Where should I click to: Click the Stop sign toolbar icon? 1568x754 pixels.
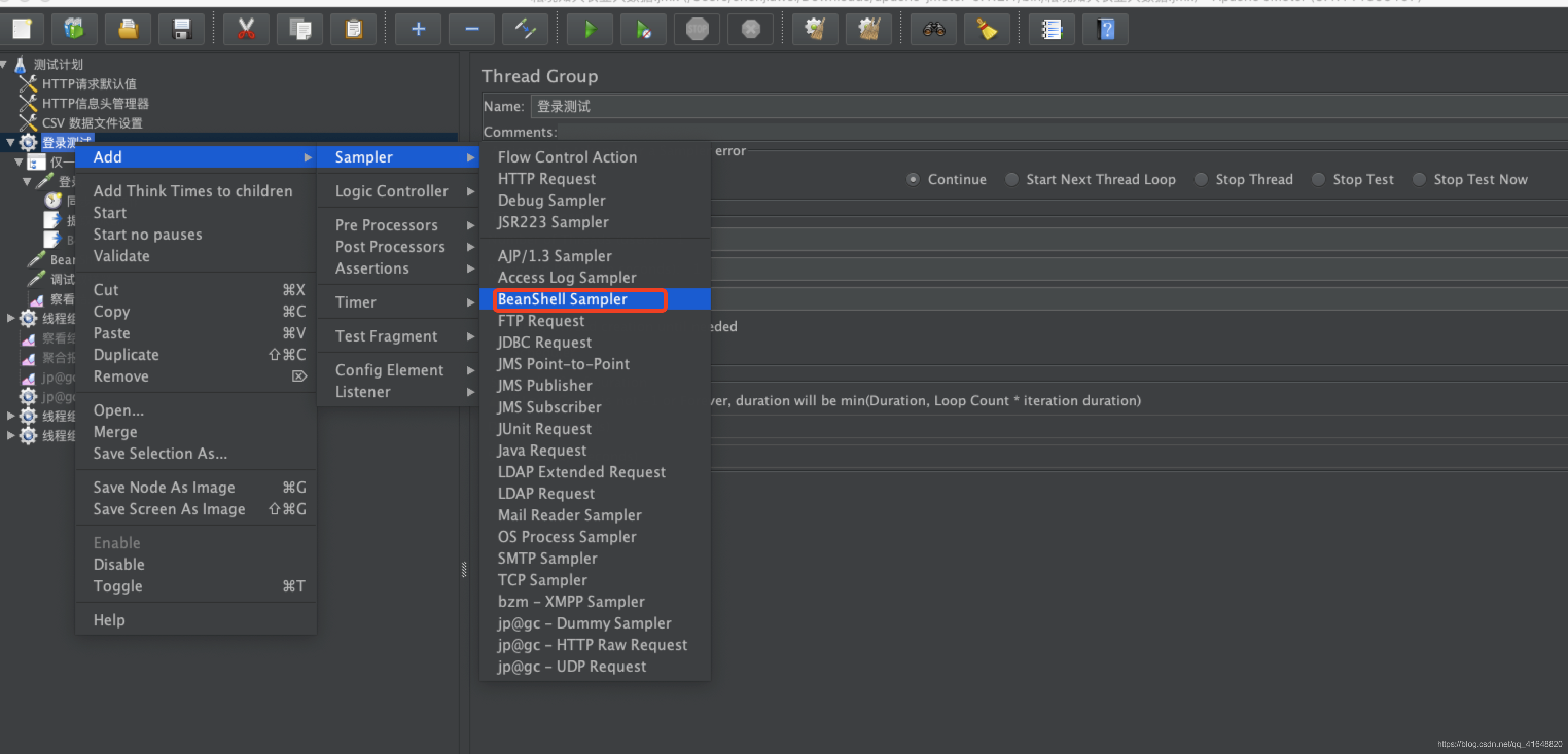pos(697,29)
